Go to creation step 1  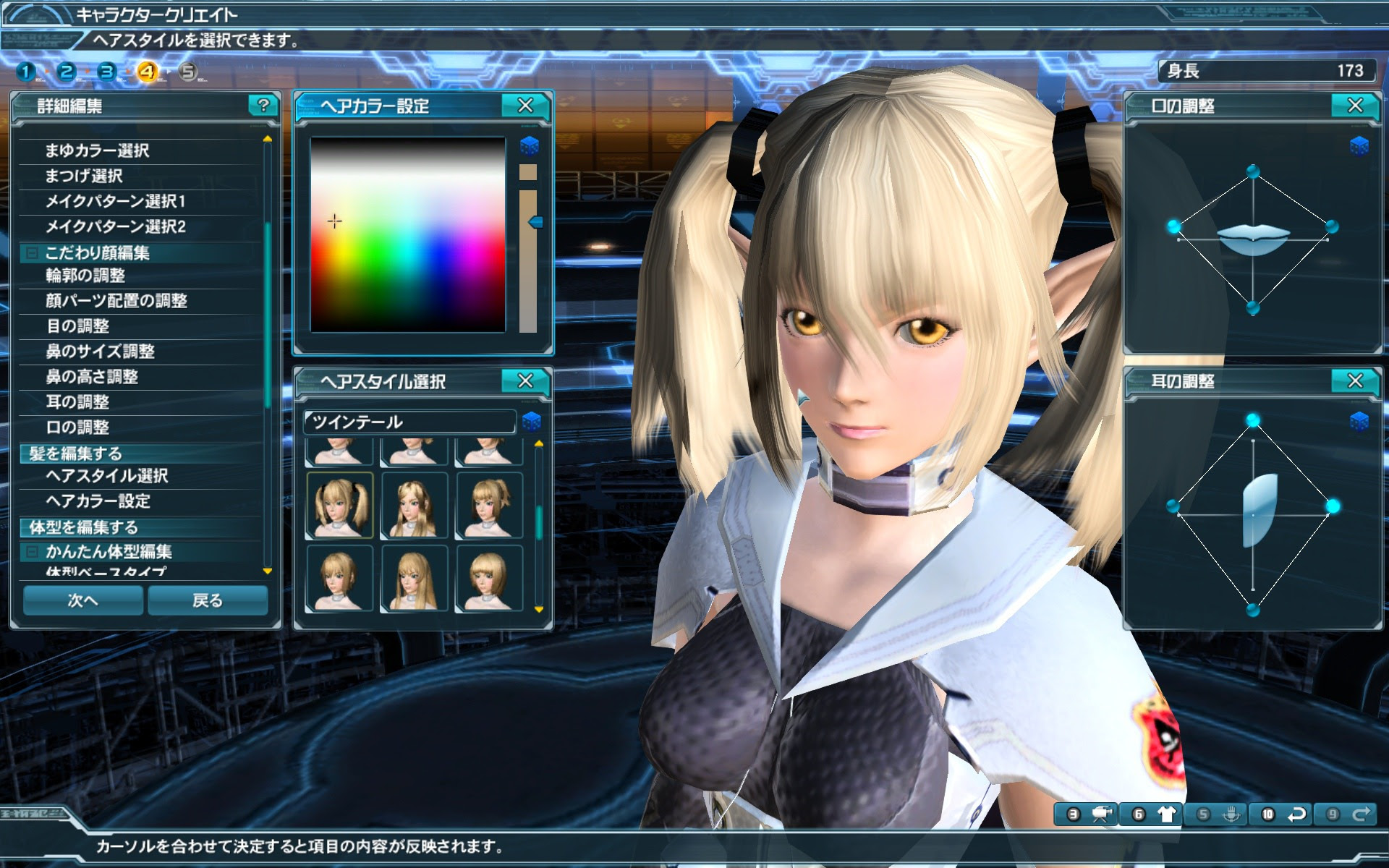tap(26, 71)
